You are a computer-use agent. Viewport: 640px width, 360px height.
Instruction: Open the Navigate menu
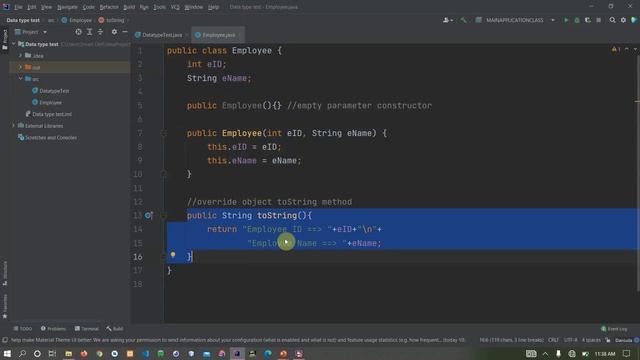[67, 7]
